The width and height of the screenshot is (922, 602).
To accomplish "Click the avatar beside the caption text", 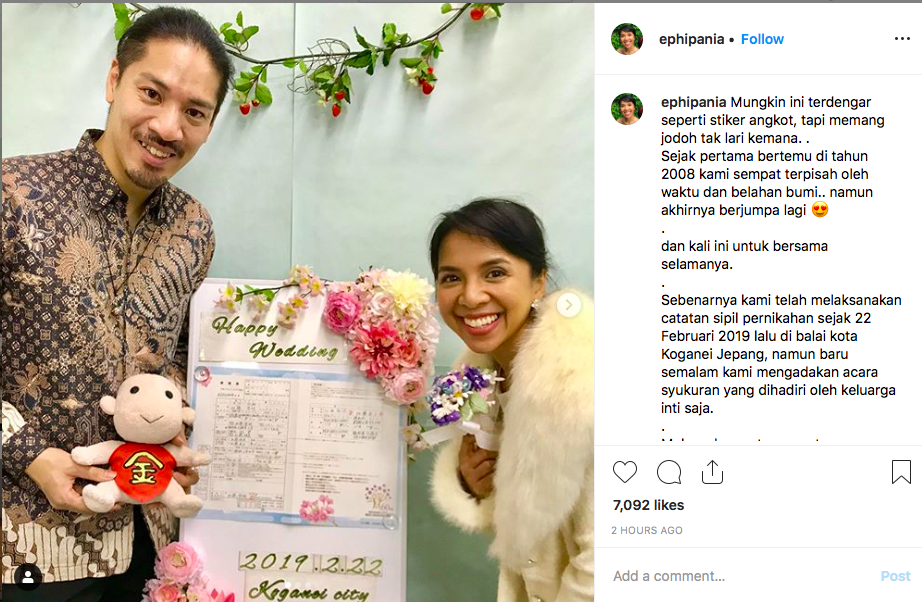I will click(627, 109).
